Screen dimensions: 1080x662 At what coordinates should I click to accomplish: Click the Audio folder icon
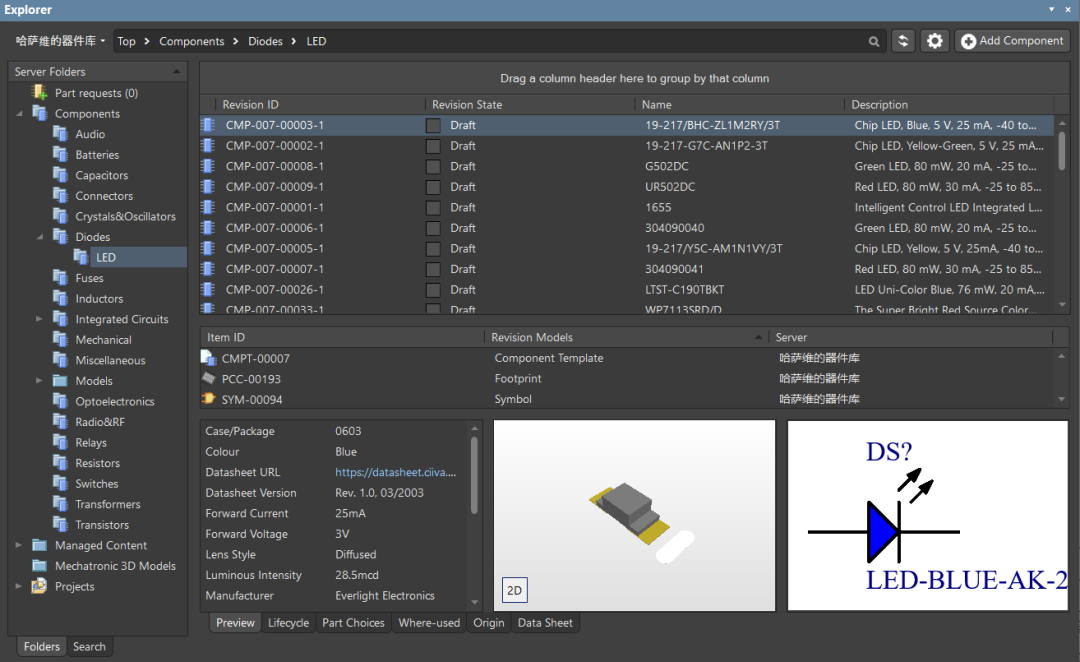pos(61,134)
